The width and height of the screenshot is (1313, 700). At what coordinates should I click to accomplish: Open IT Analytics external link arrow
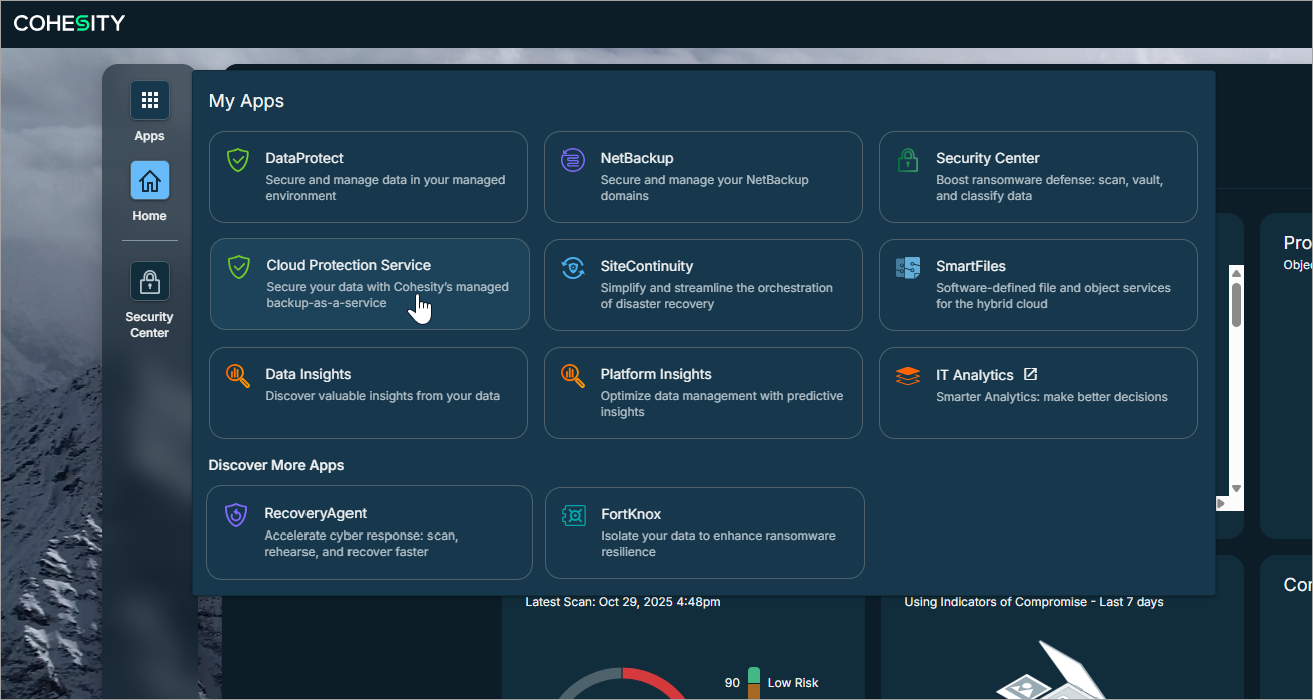1031,375
